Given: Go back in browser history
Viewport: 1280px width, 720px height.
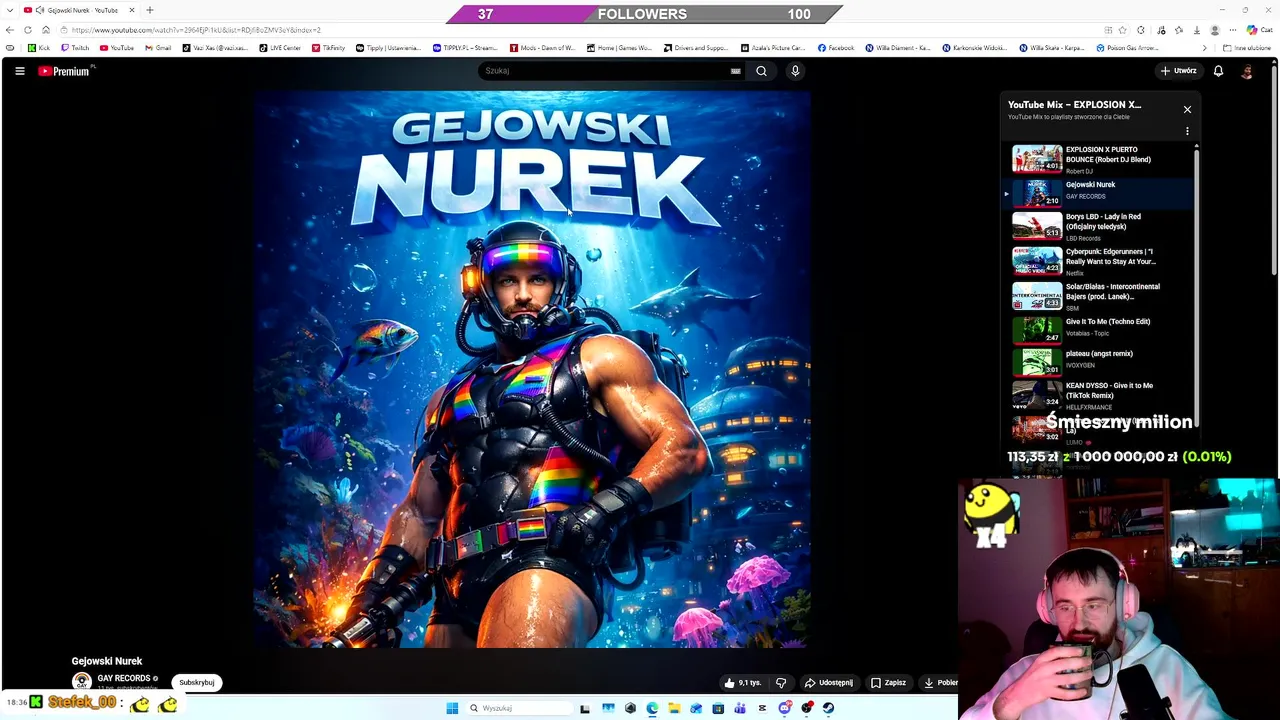Looking at the screenshot, I should coord(10,30).
